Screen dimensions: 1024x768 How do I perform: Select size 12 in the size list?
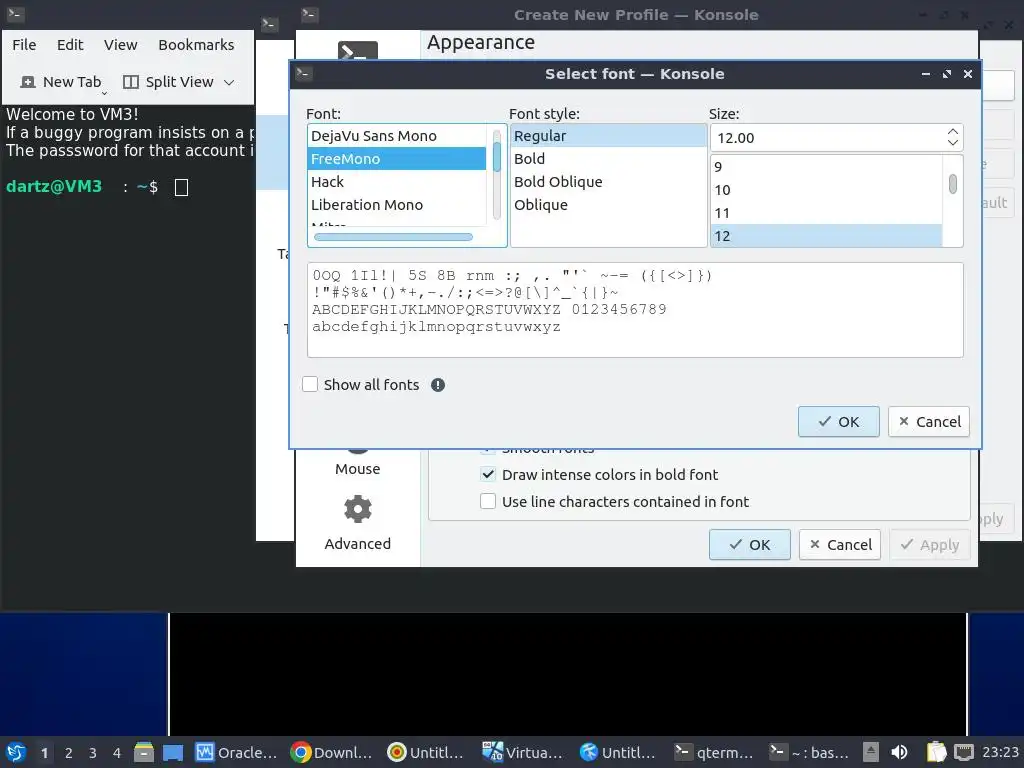[826, 236]
